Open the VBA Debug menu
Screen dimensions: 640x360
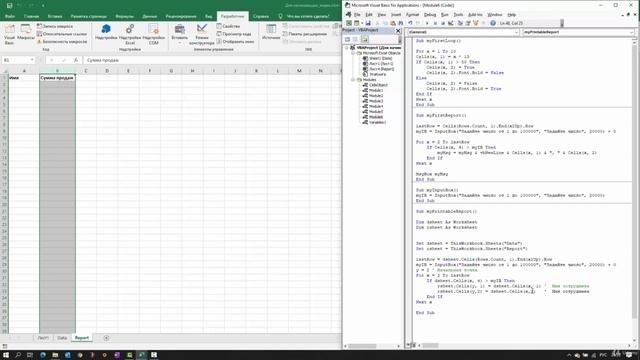coord(430,15)
